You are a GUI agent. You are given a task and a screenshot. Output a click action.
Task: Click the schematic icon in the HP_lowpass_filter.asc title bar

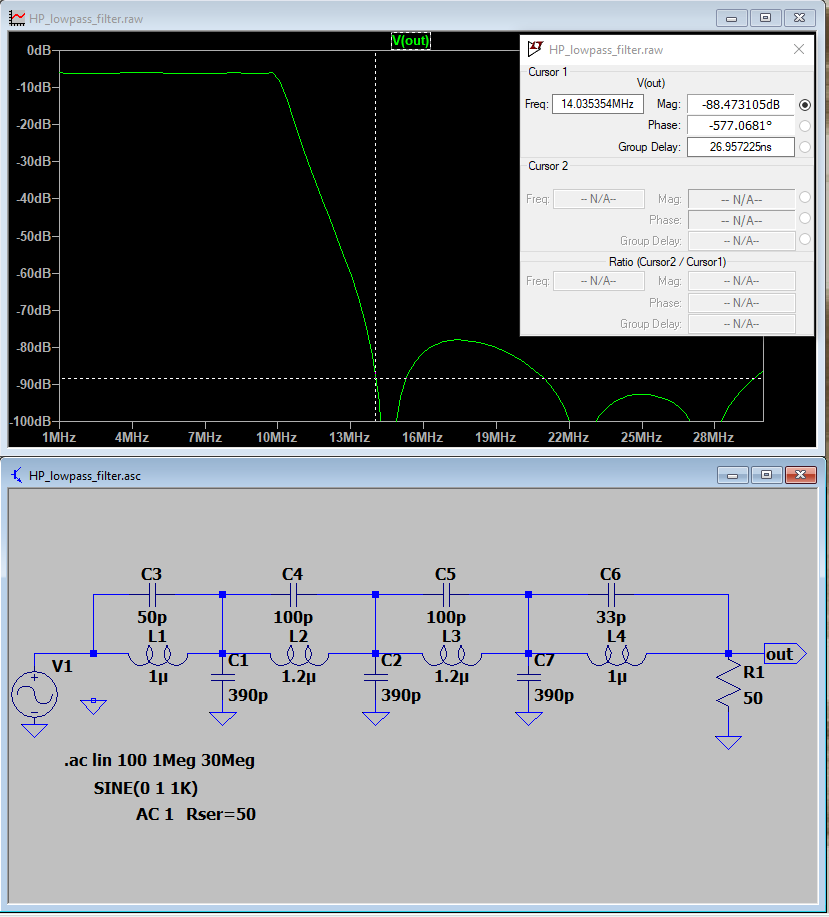pos(18,475)
